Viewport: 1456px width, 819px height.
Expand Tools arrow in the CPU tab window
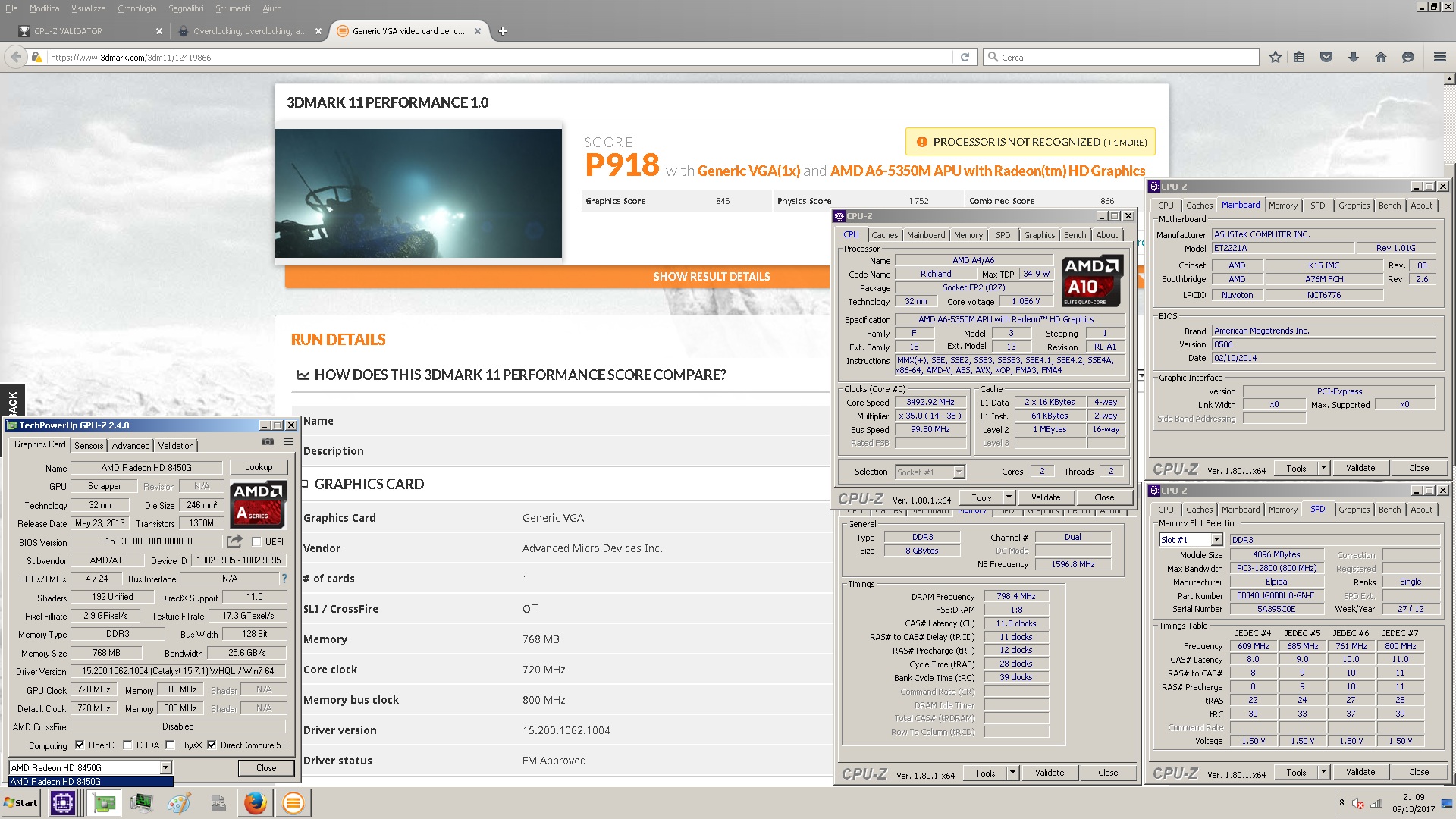1009,497
